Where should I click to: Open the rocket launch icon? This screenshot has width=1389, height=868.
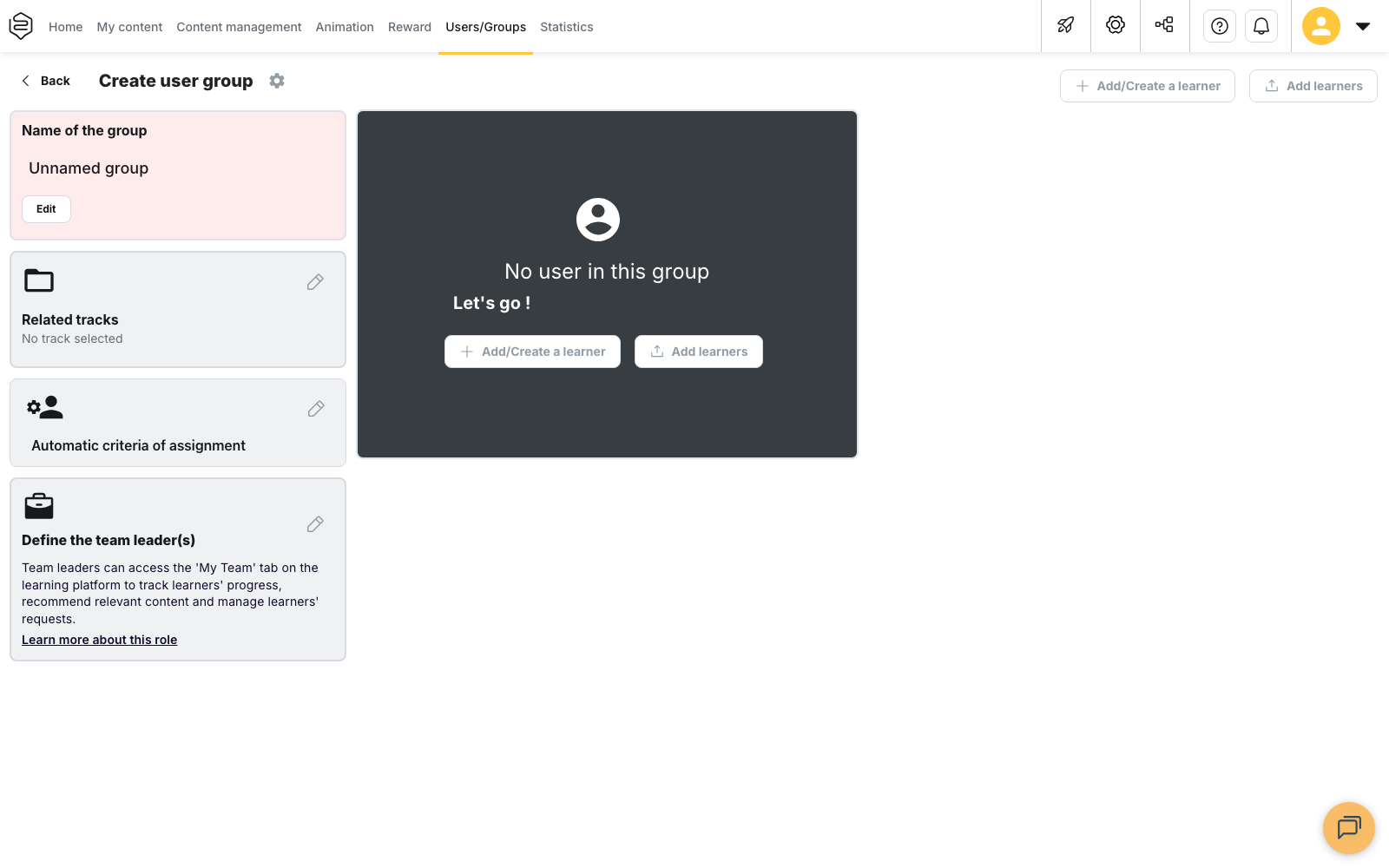click(x=1066, y=25)
